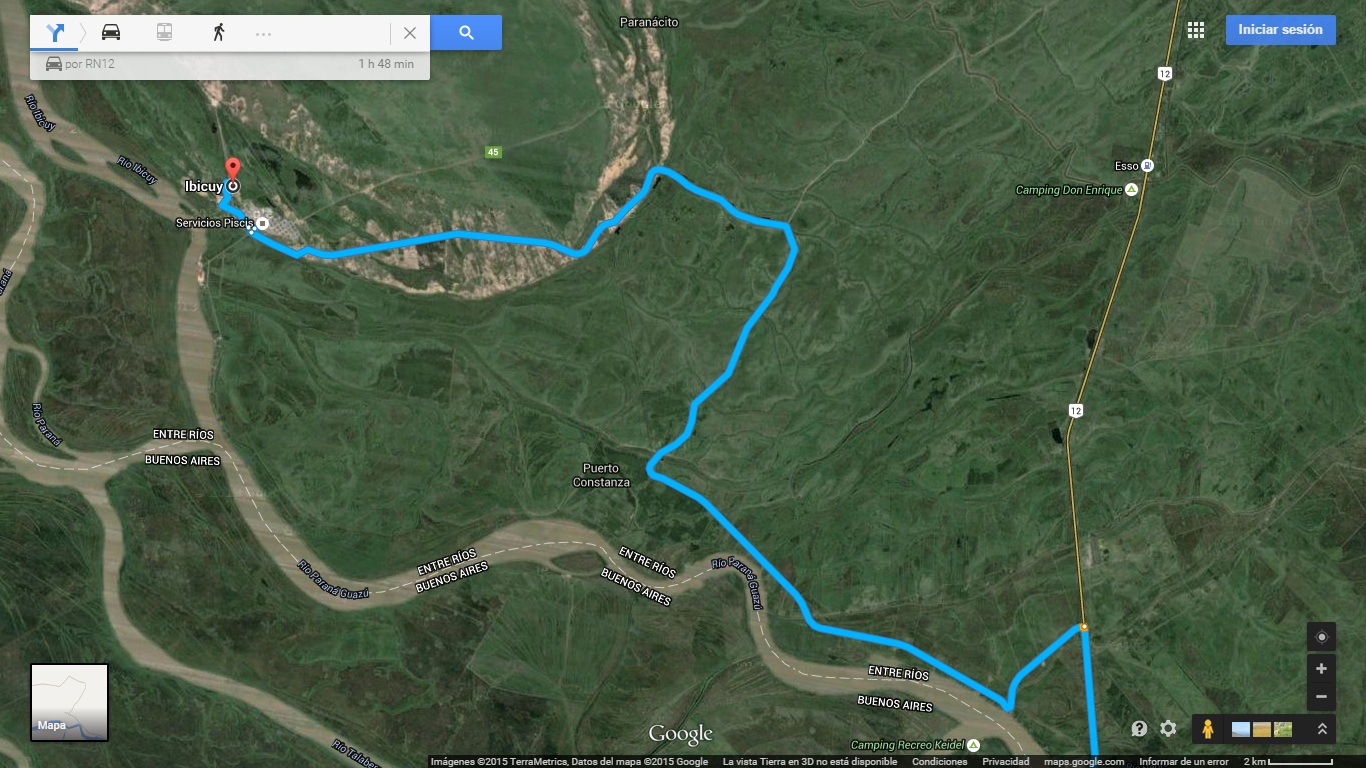Close the directions panel
Image resolution: width=1366 pixels, height=768 pixels.
click(x=410, y=33)
